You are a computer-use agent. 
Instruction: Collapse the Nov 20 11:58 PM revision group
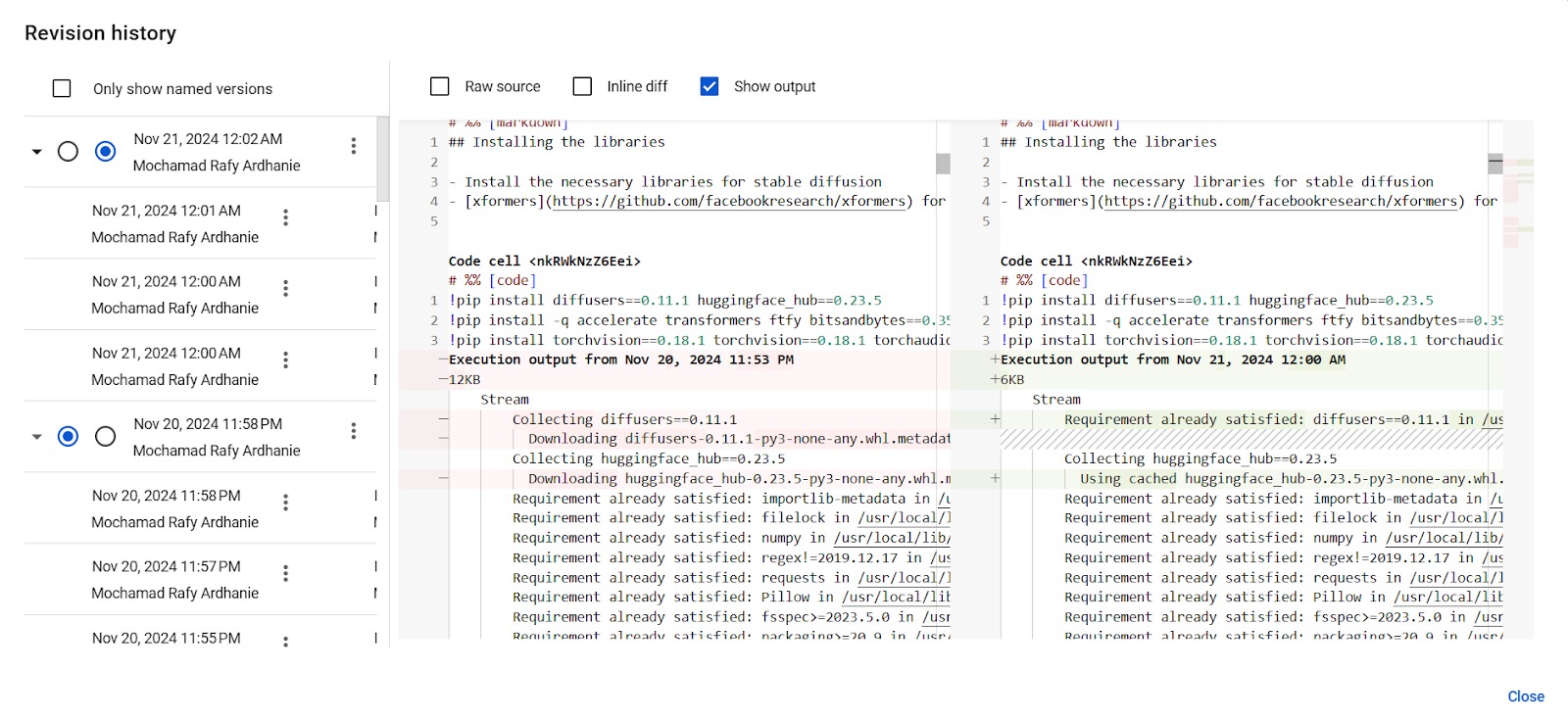tap(37, 437)
